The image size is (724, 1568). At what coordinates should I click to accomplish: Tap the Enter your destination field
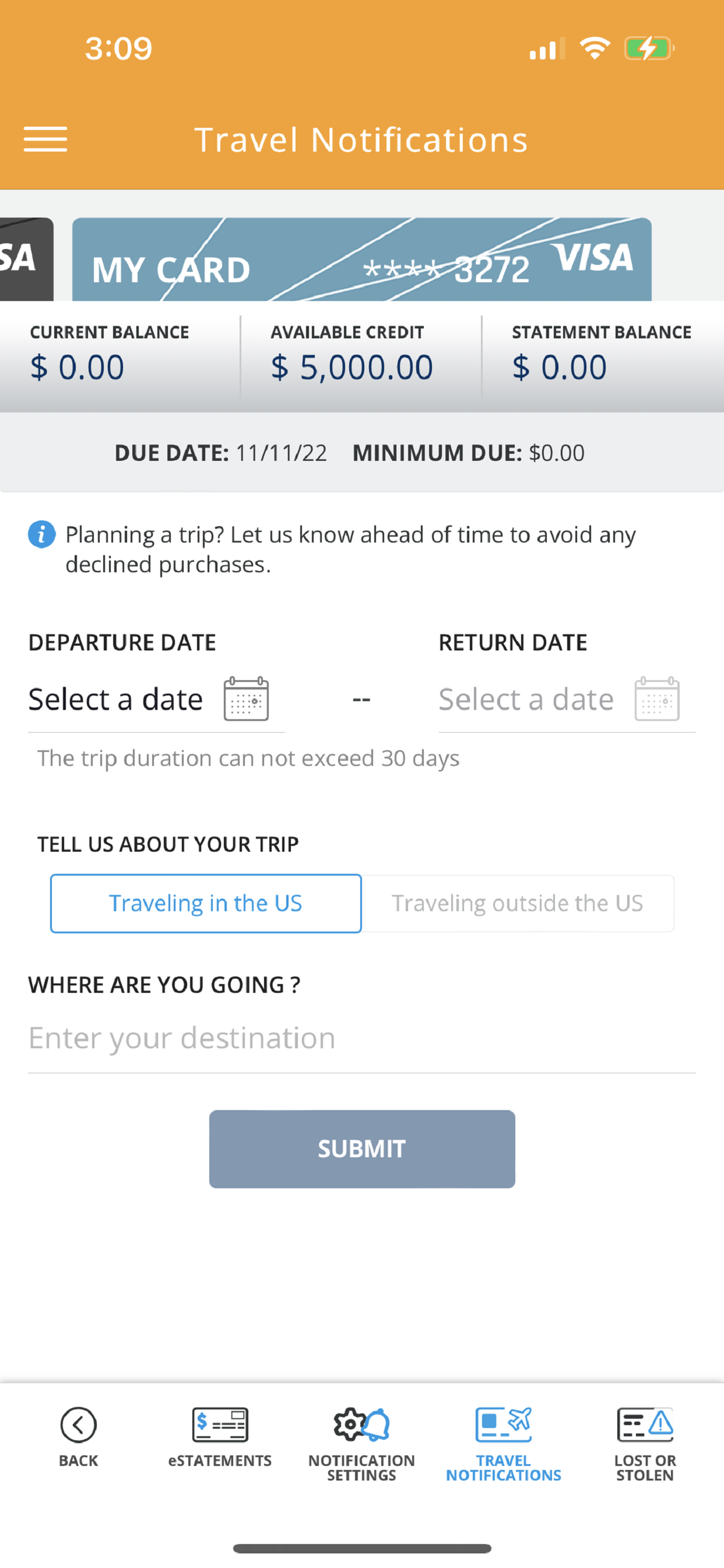coord(361,1038)
